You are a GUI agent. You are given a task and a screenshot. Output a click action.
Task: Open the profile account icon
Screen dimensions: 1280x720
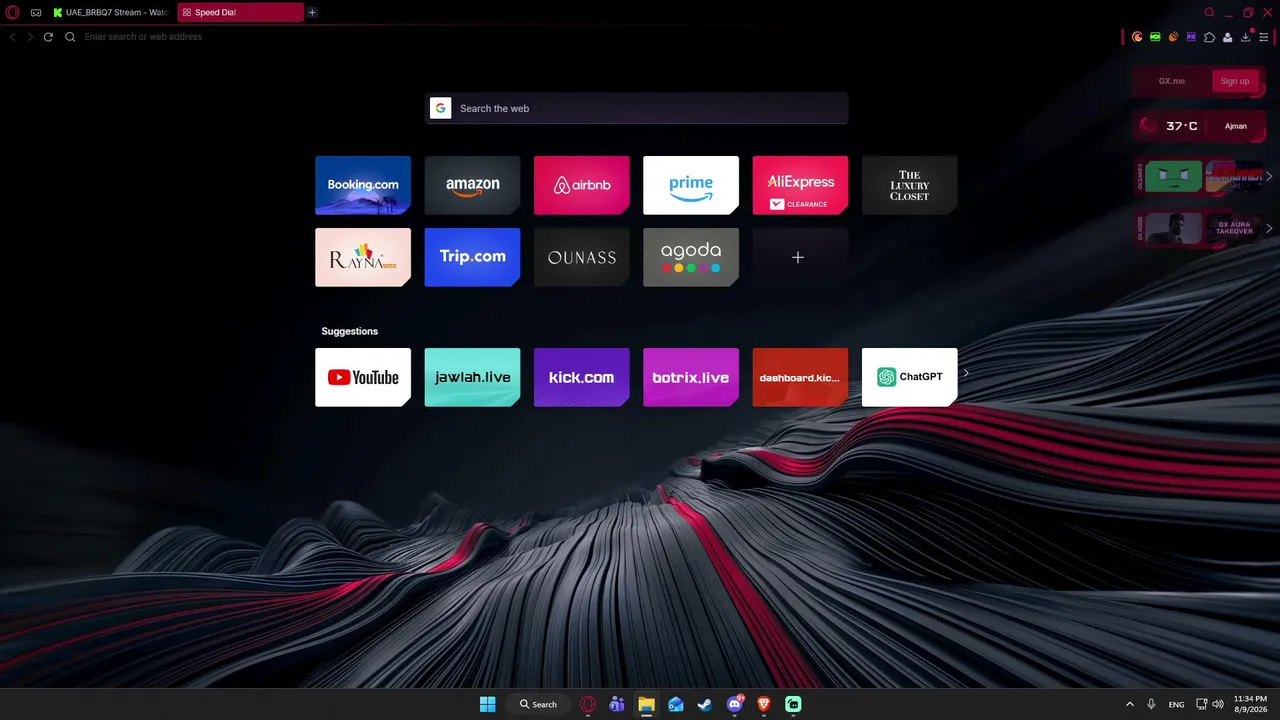click(x=1227, y=37)
